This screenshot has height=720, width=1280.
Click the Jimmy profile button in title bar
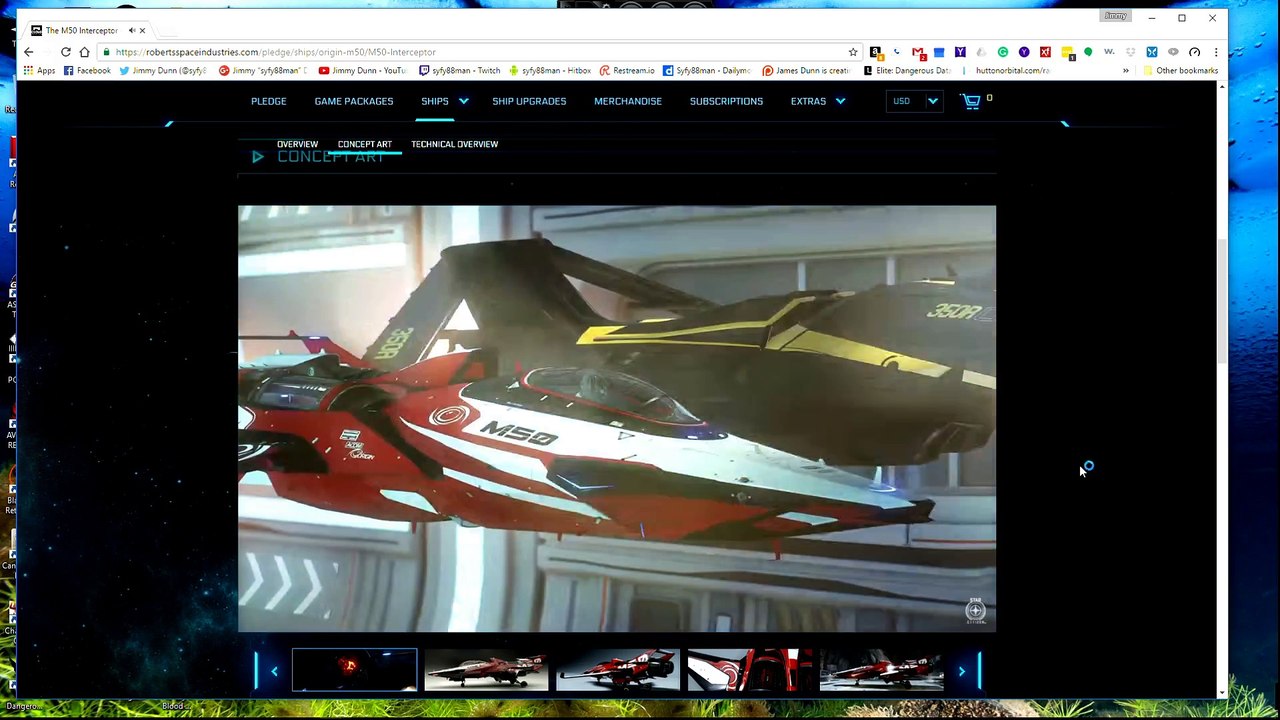pyautogui.click(x=1115, y=16)
